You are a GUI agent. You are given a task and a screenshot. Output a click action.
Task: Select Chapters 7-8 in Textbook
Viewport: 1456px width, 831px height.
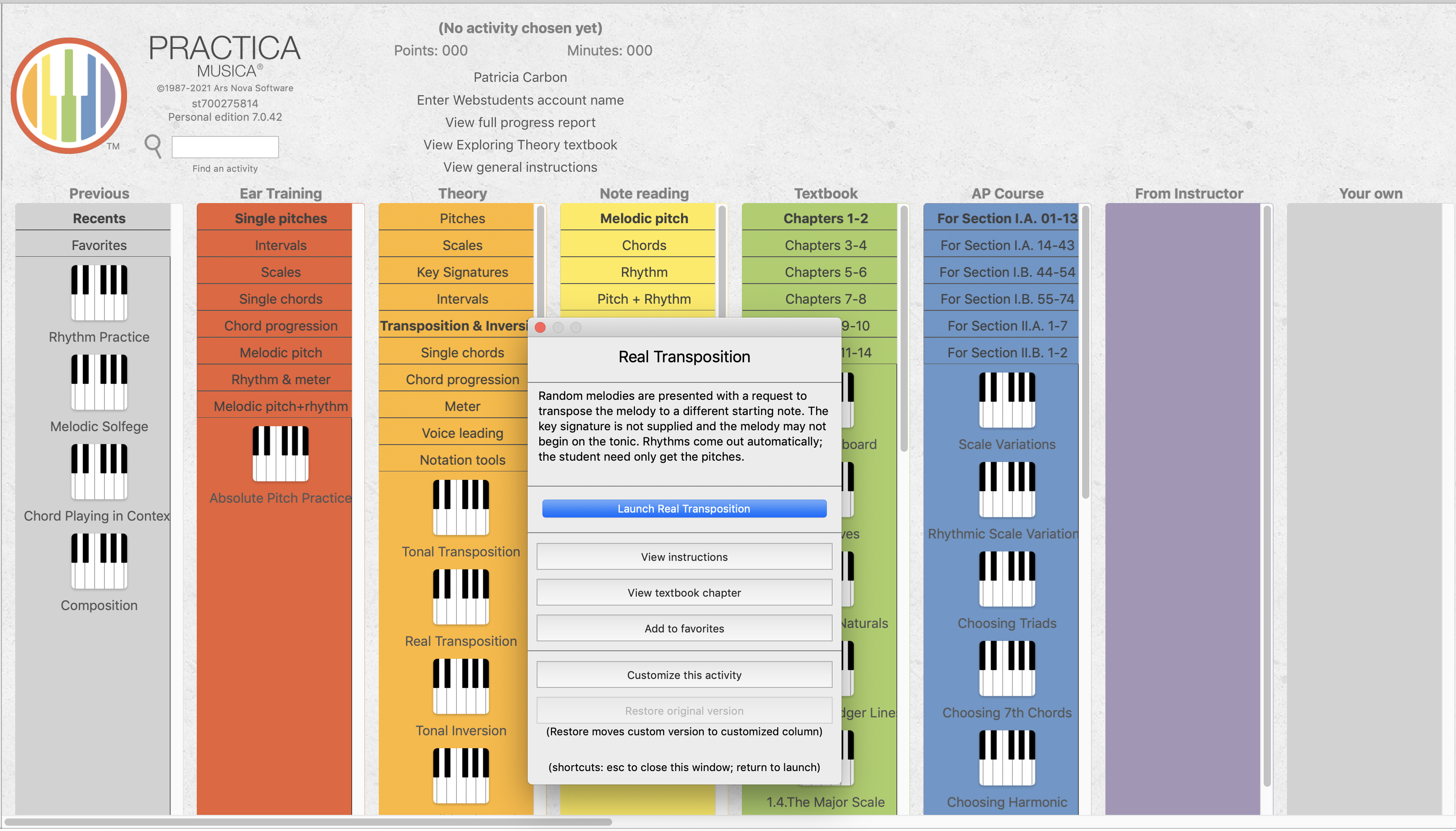[819, 298]
